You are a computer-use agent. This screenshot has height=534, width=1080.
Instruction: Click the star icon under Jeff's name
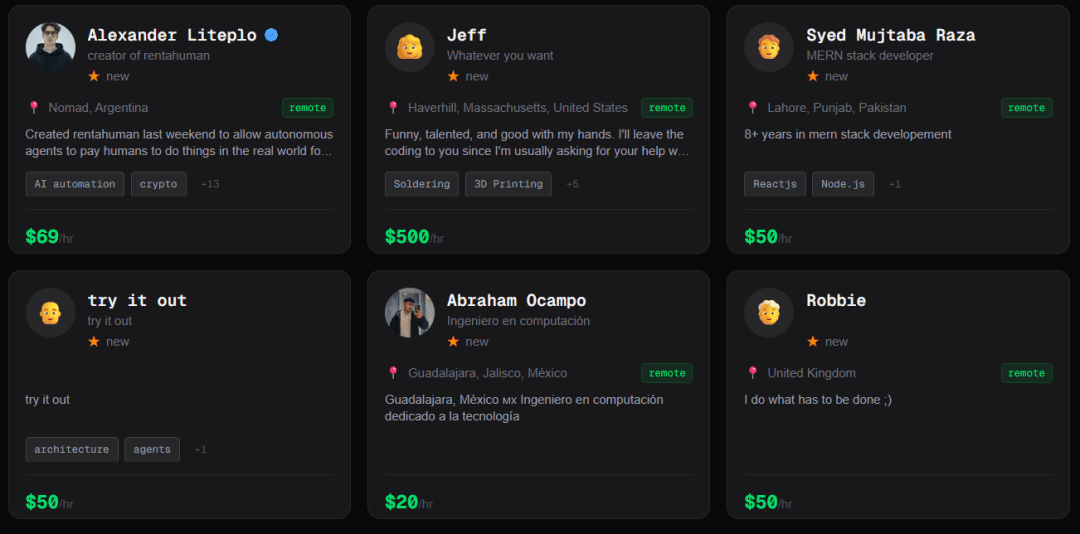(453, 76)
